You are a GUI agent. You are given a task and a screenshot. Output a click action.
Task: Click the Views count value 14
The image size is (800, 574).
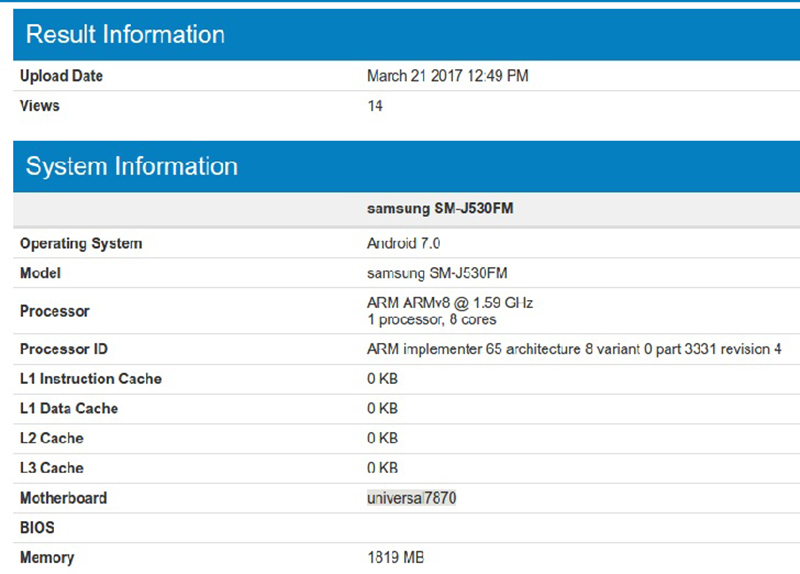coord(375,106)
